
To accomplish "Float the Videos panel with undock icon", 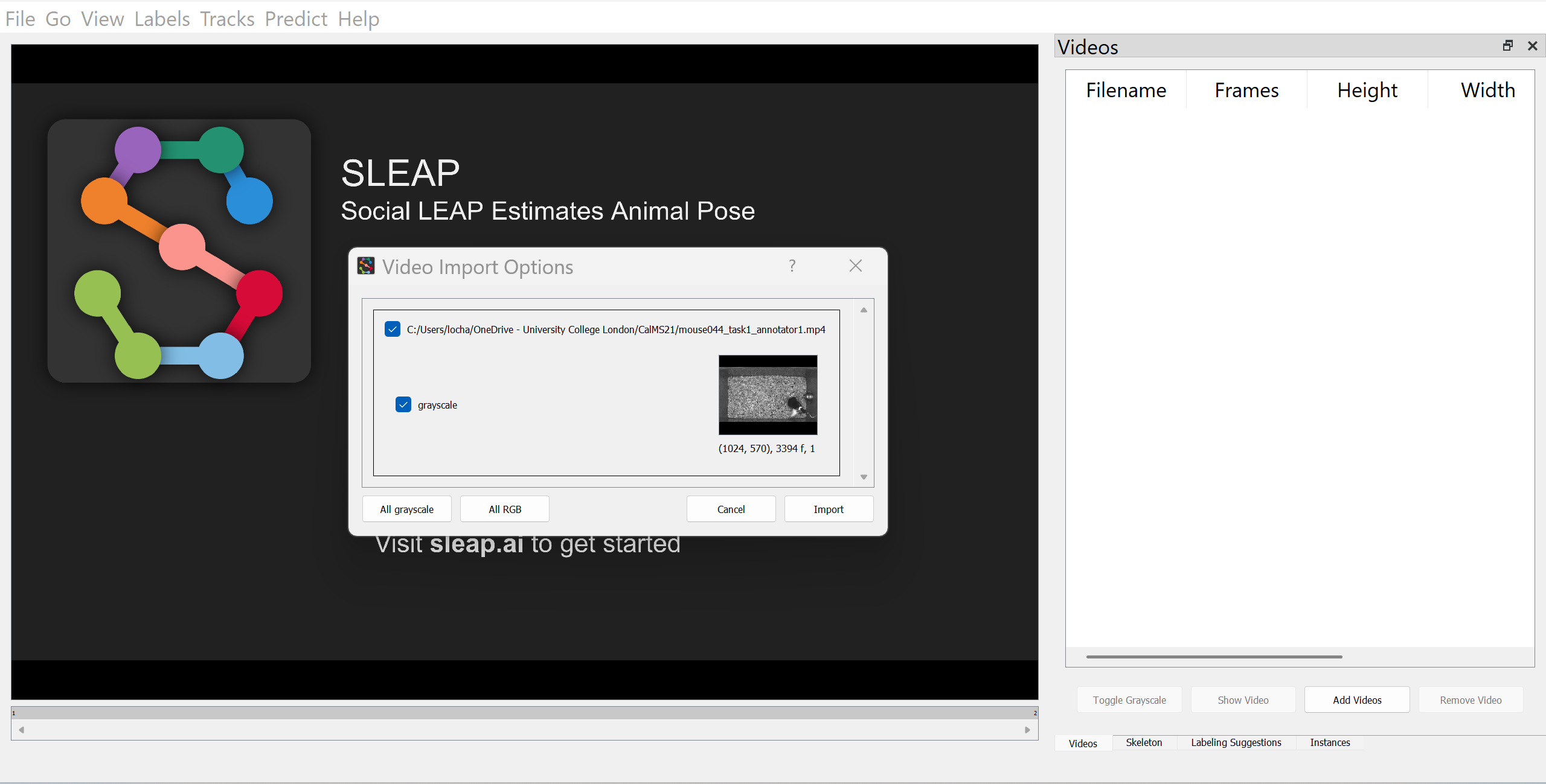I will [x=1507, y=46].
